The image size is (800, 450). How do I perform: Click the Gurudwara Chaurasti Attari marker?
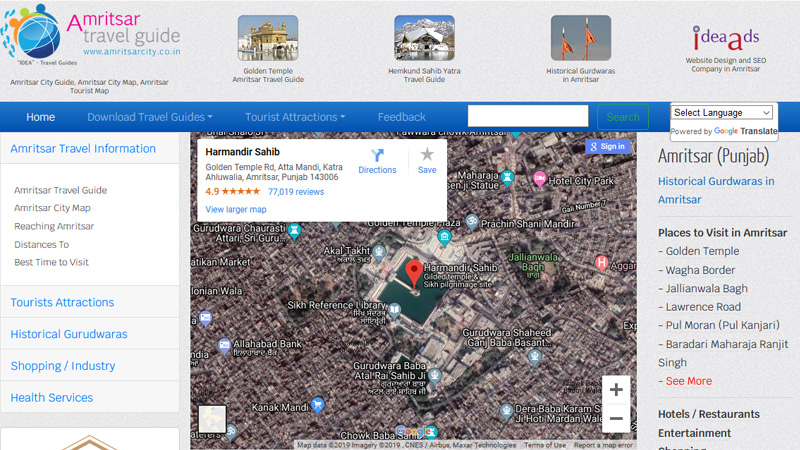pyautogui.click(x=294, y=231)
